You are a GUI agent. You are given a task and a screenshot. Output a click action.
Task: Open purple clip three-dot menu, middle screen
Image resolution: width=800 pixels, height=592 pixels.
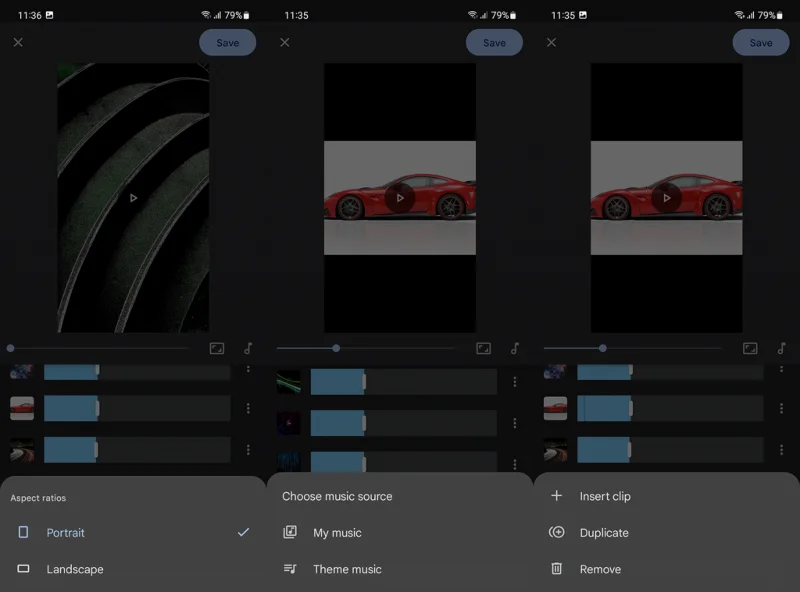[x=515, y=423]
